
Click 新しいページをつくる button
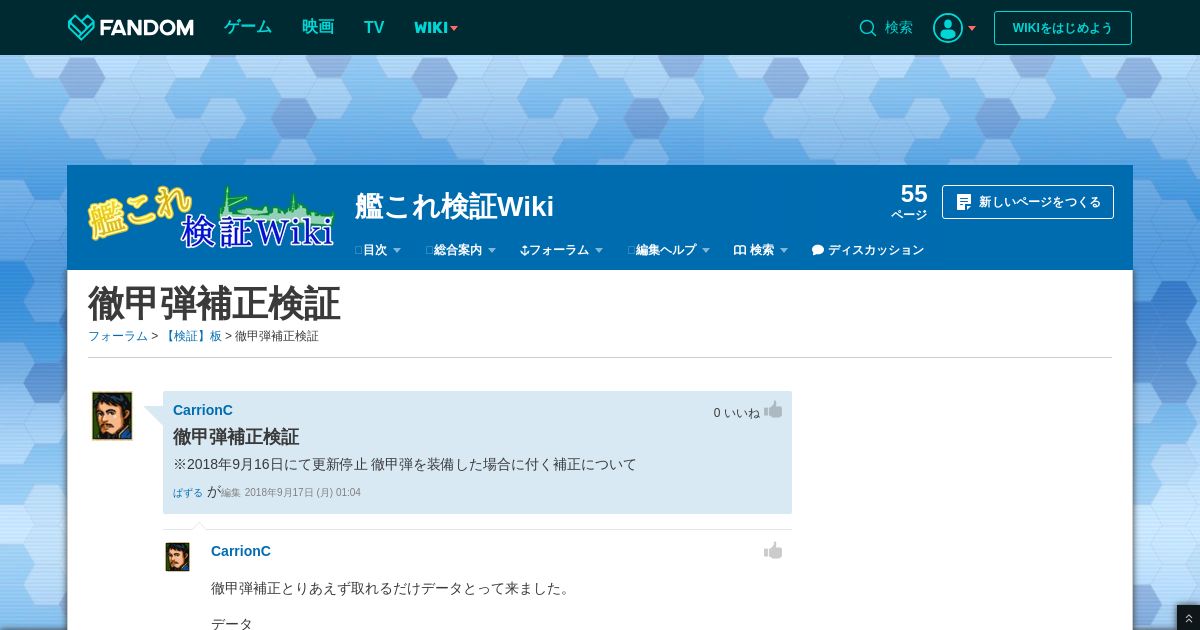[x=1028, y=202]
